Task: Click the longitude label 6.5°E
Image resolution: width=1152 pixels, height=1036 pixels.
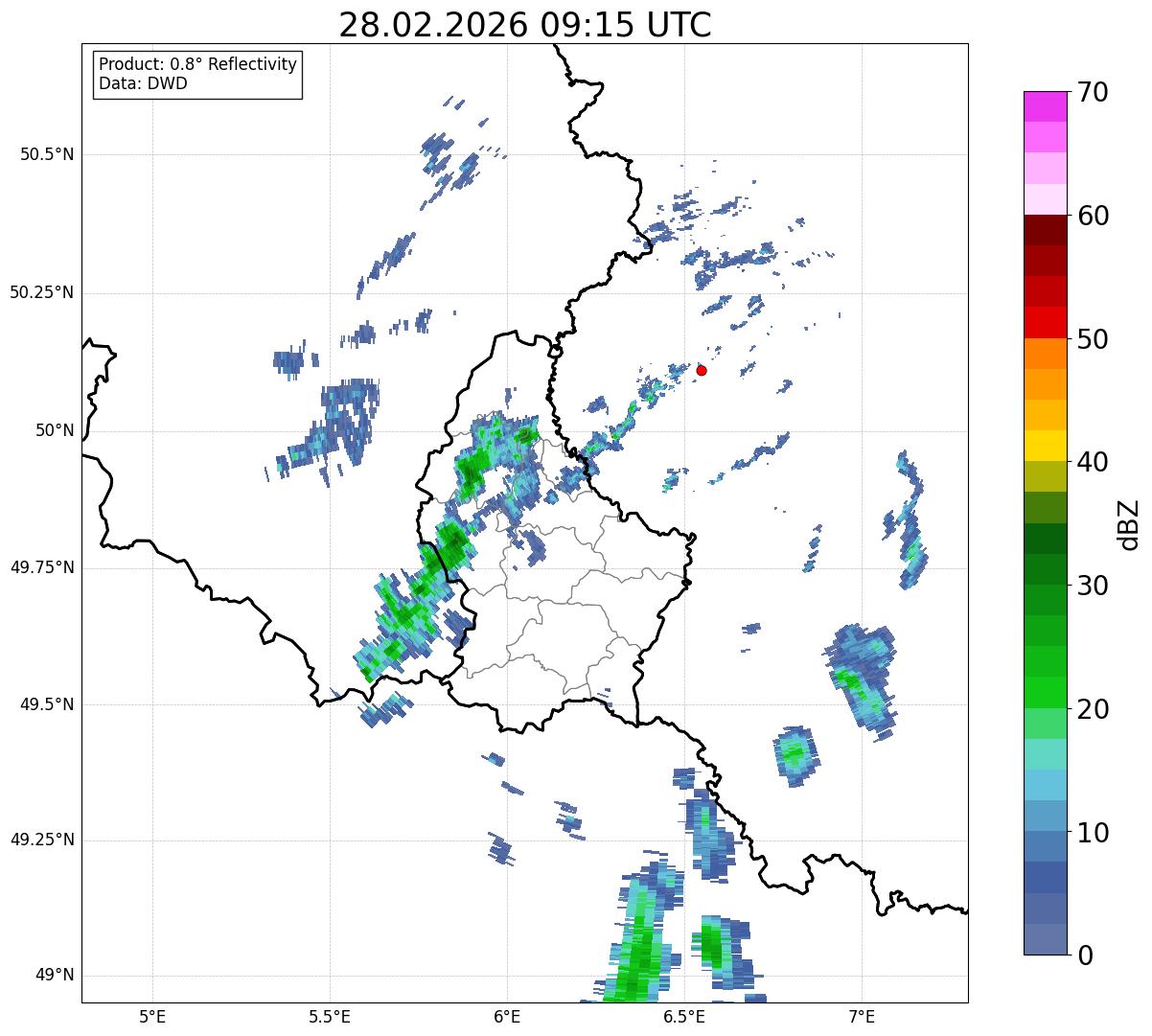Action: 684,1016
